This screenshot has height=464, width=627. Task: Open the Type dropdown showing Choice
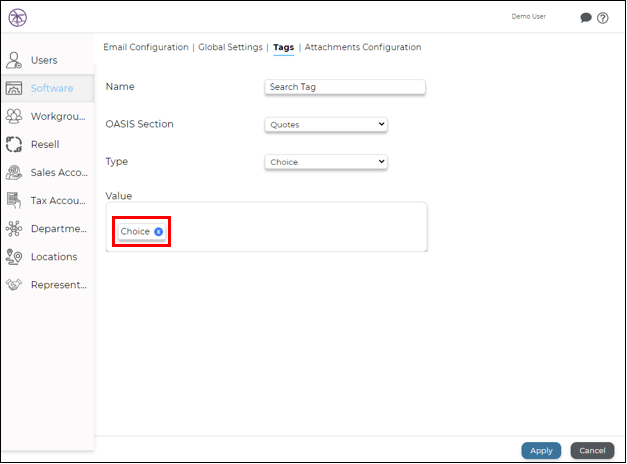[326, 162]
